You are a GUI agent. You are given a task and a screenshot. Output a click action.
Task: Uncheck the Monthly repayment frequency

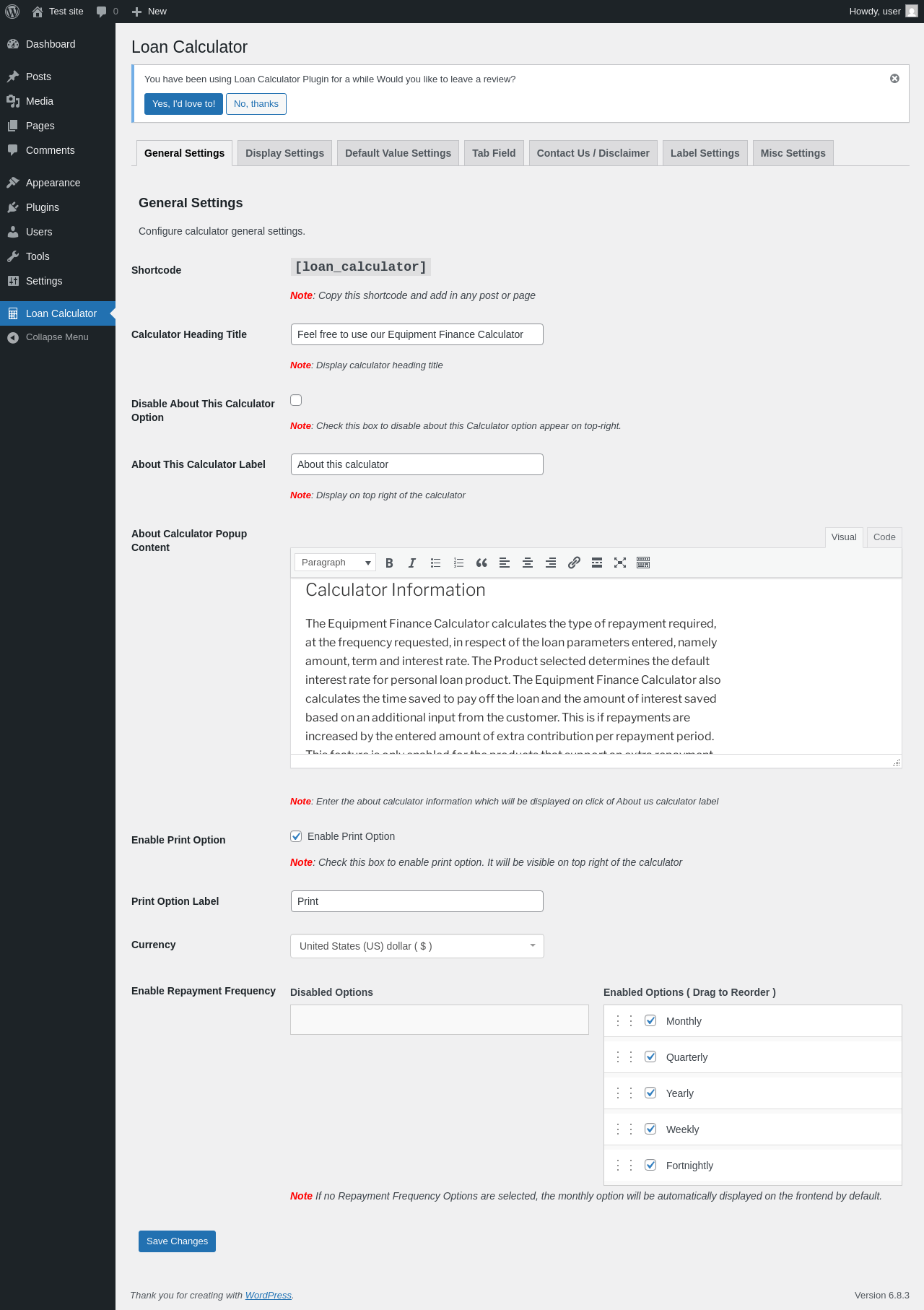coord(650,1020)
